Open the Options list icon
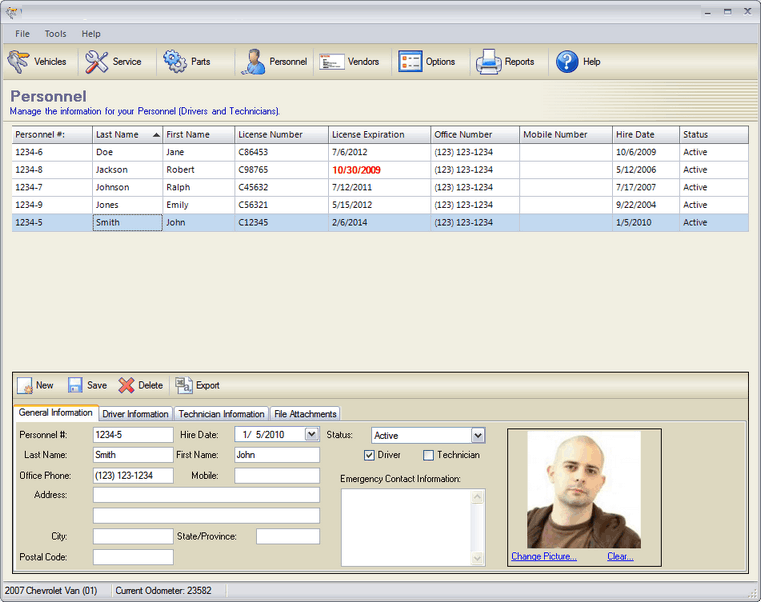Screen dimensions: 761x602 click(410, 62)
